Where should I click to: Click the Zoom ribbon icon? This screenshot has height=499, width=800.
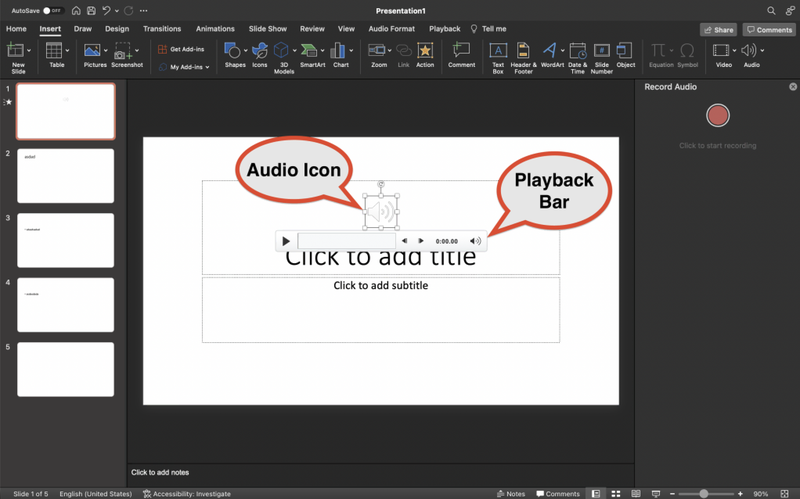[x=377, y=51]
